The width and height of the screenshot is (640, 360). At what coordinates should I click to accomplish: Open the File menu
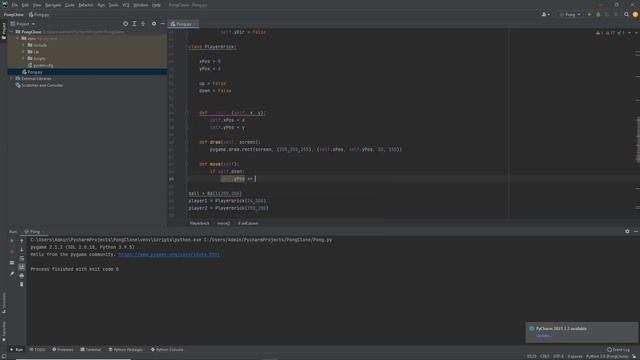(x=15, y=5)
